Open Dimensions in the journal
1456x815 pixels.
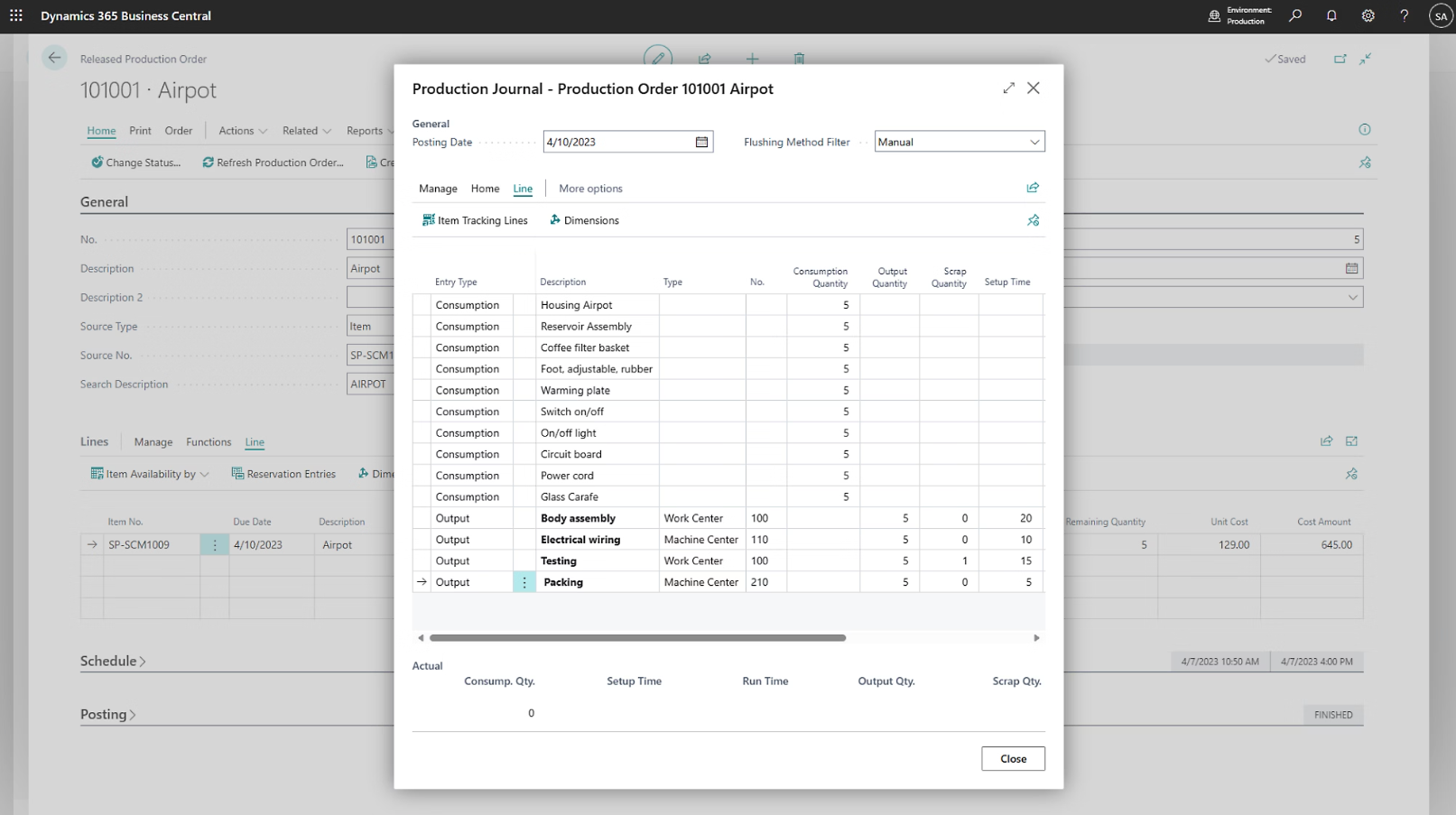(x=584, y=220)
